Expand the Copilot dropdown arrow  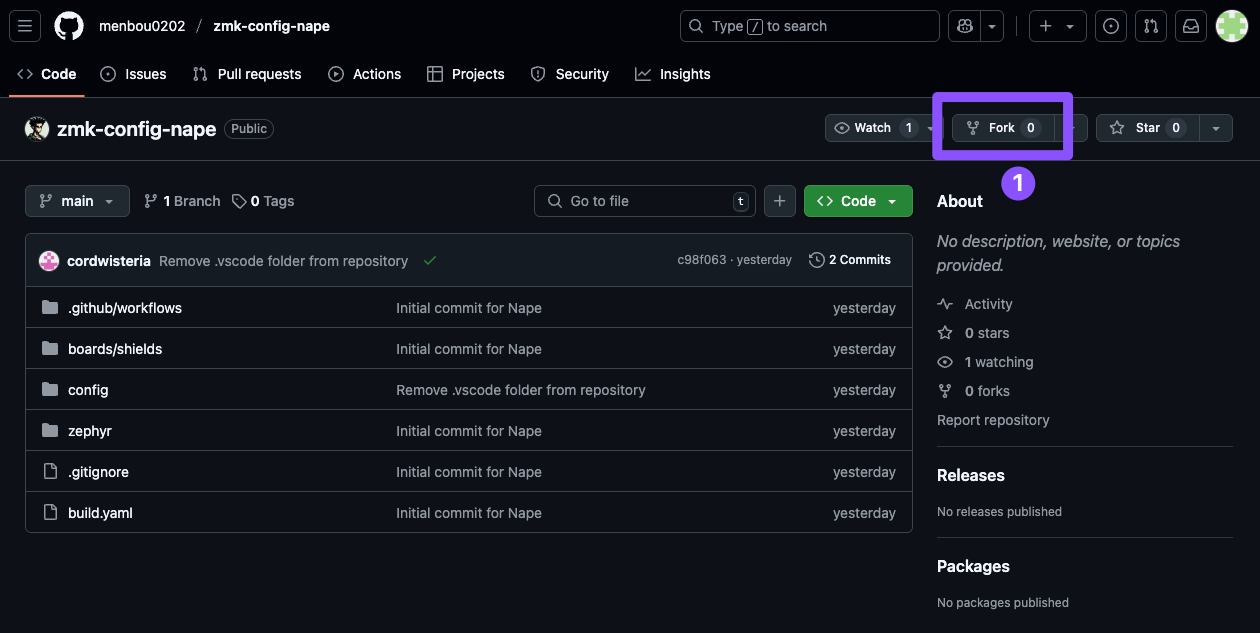992,26
